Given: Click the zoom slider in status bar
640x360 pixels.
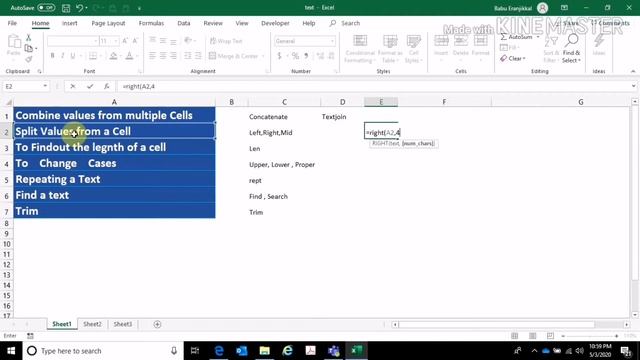Looking at the screenshot, I should pyautogui.click(x=590, y=336).
